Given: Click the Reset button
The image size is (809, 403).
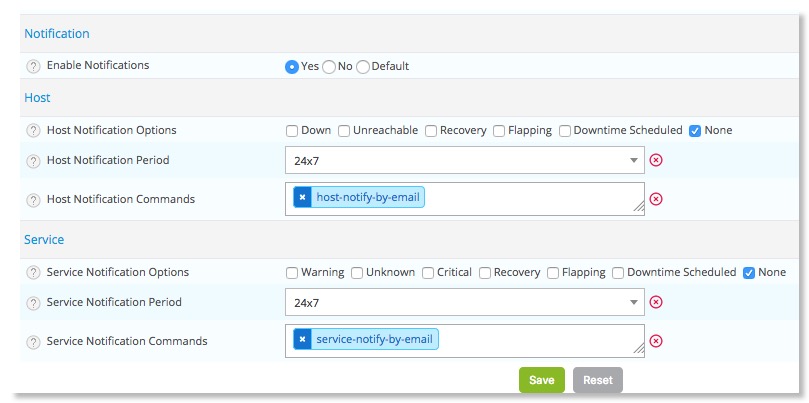Looking at the screenshot, I should (598, 380).
